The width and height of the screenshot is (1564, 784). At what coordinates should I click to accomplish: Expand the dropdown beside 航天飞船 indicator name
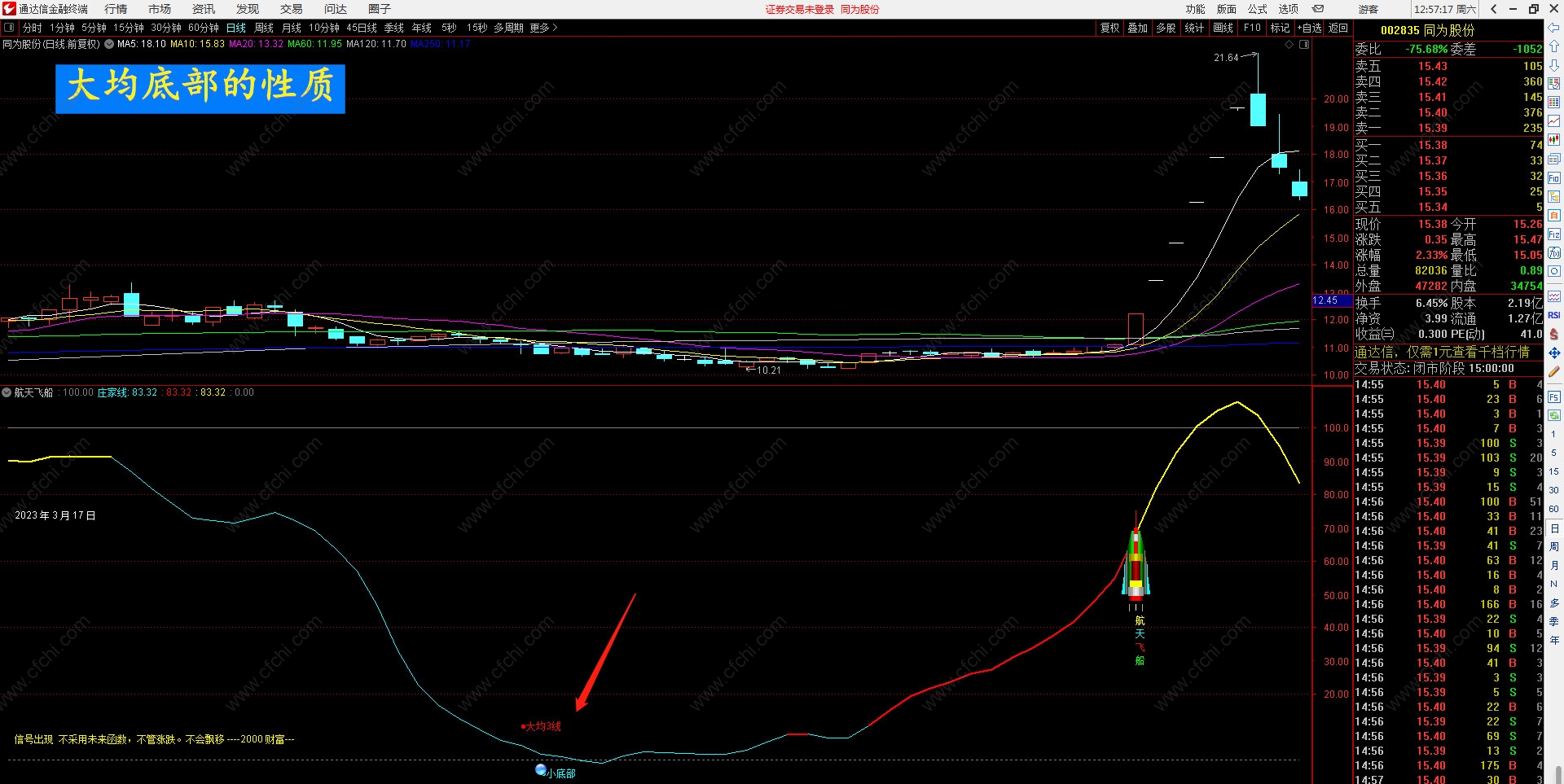(x=7, y=392)
